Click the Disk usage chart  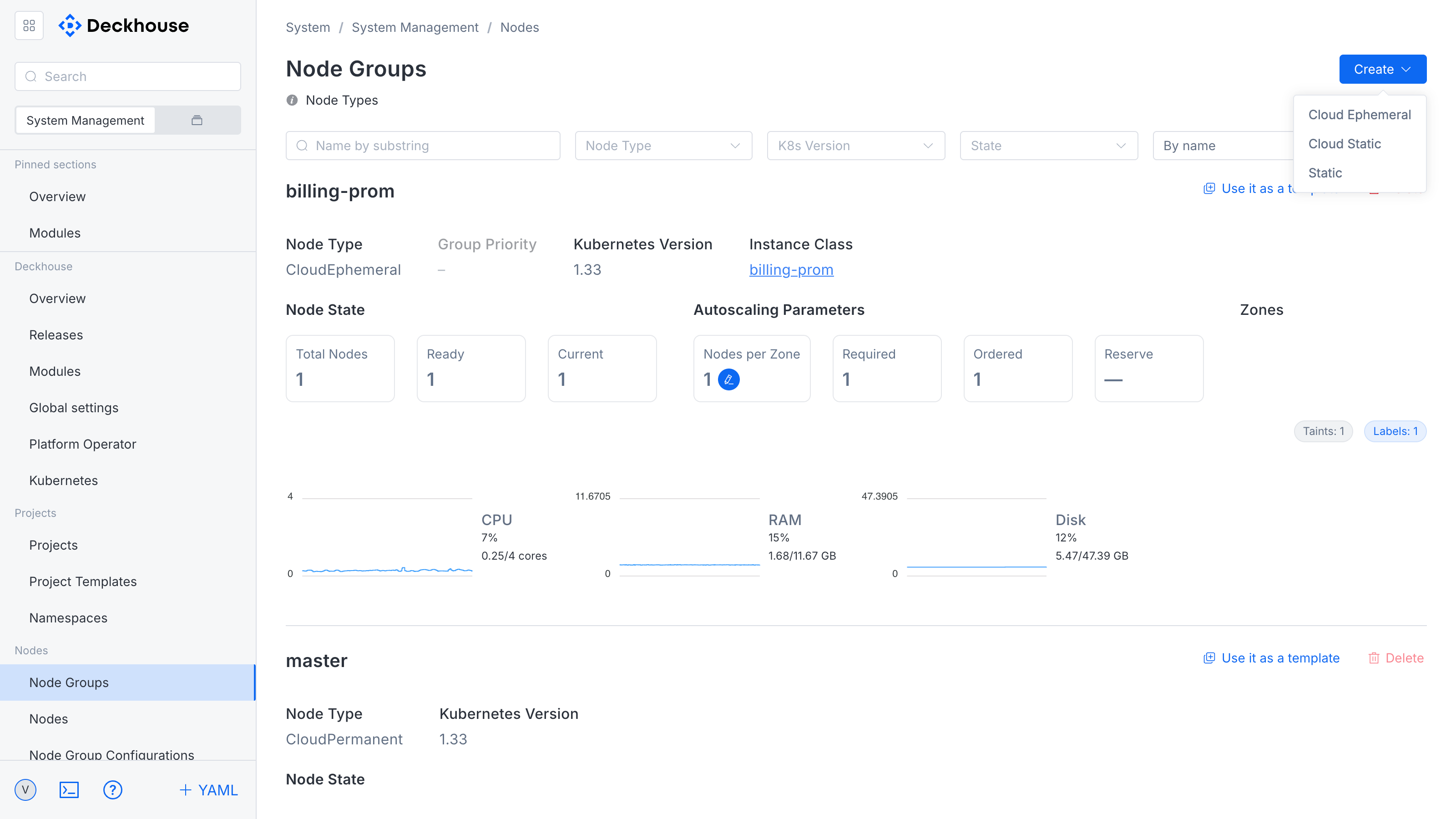tap(977, 536)
